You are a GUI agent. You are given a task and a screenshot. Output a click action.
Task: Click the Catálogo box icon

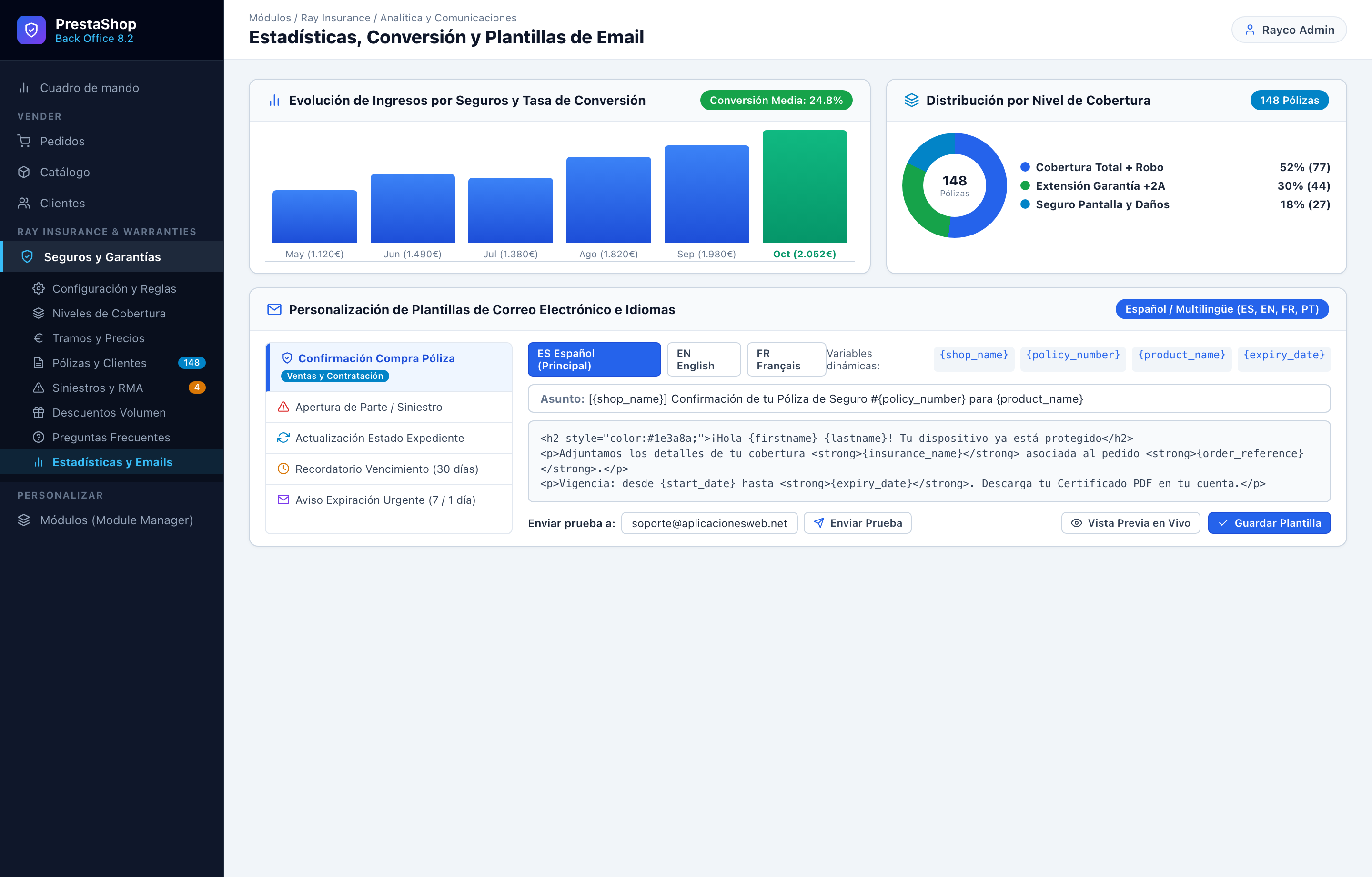point(24,172)
